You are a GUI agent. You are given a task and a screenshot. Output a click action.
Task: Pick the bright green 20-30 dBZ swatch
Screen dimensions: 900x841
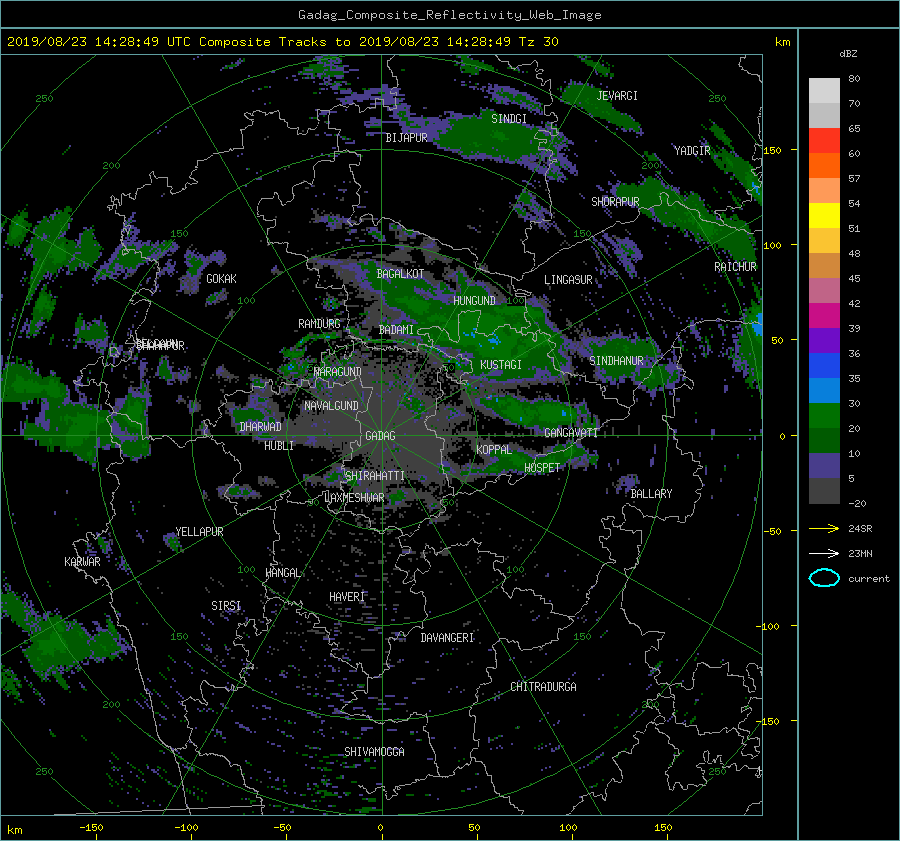824,416
